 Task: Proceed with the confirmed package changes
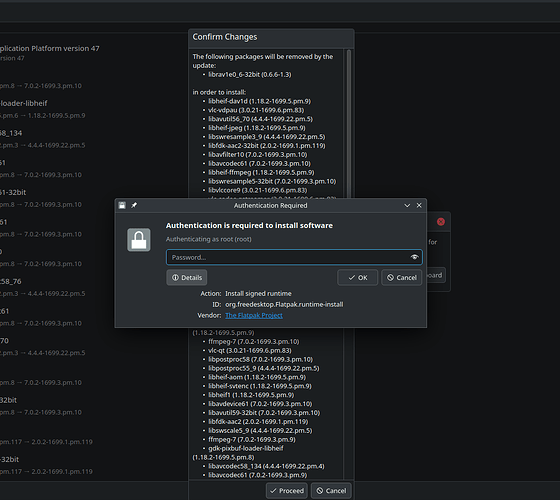287,491
